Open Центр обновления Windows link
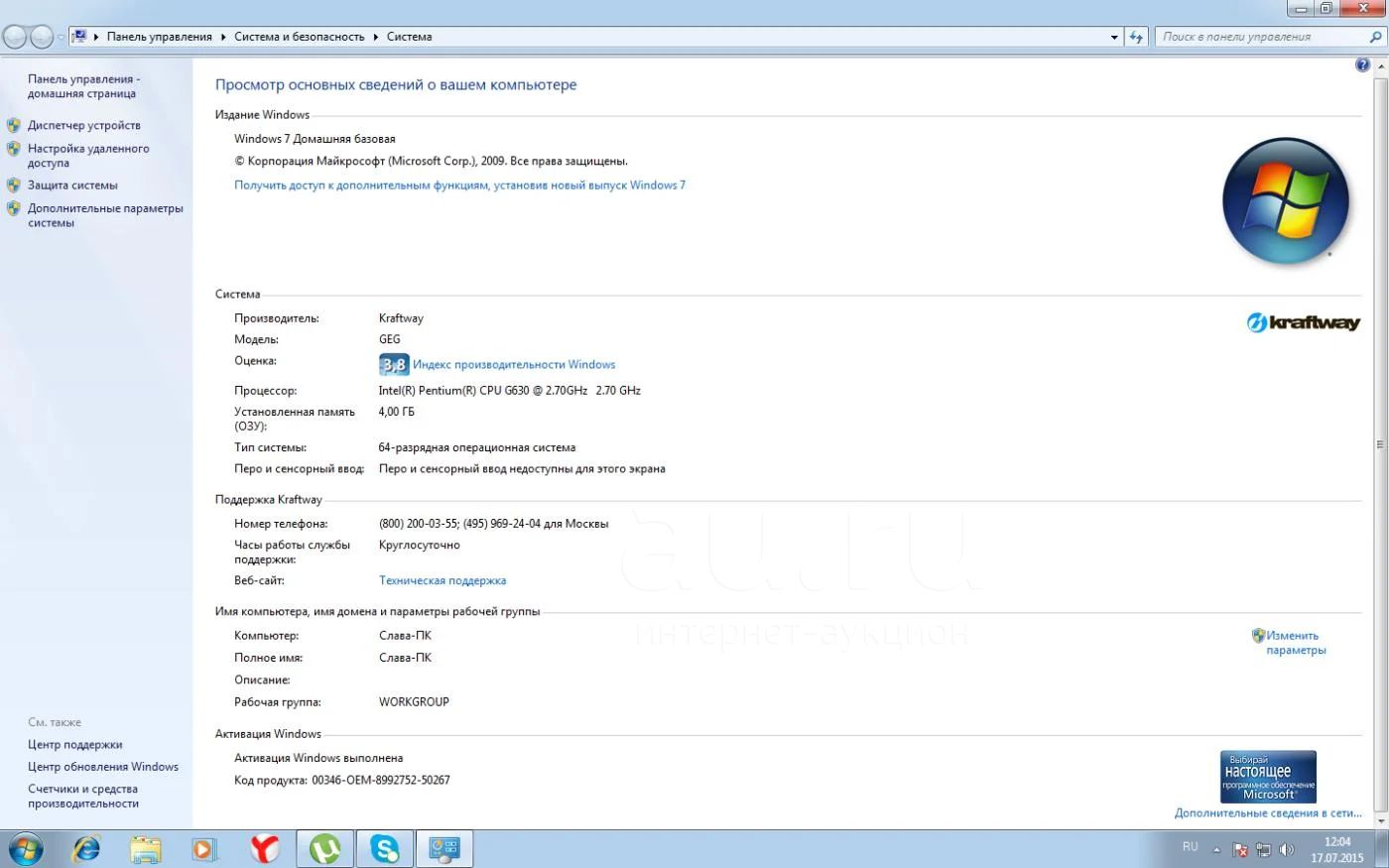The width and height of the screenshot is (1389, 868). coord(103,767)
